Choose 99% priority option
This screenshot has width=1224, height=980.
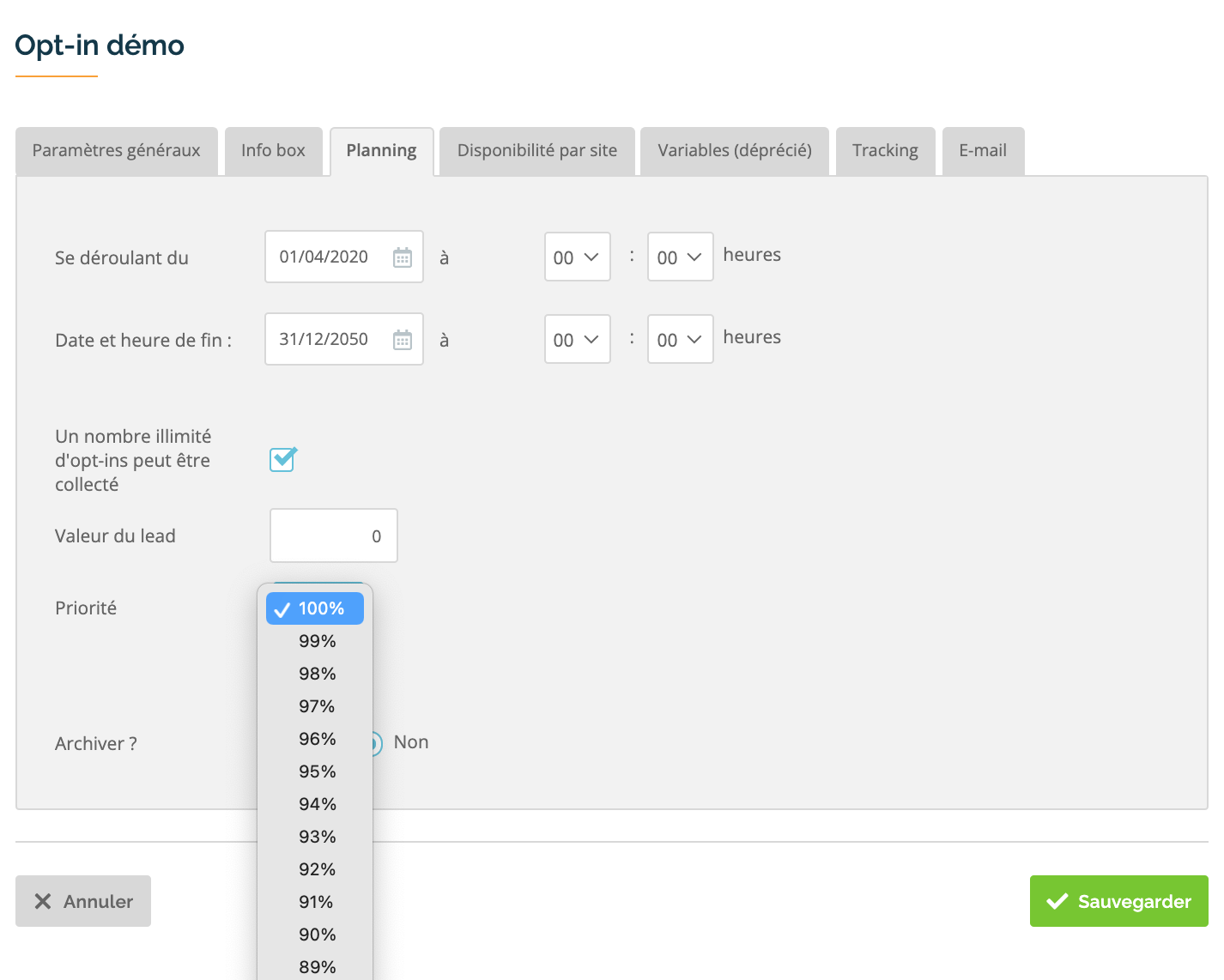click(315, 641)
